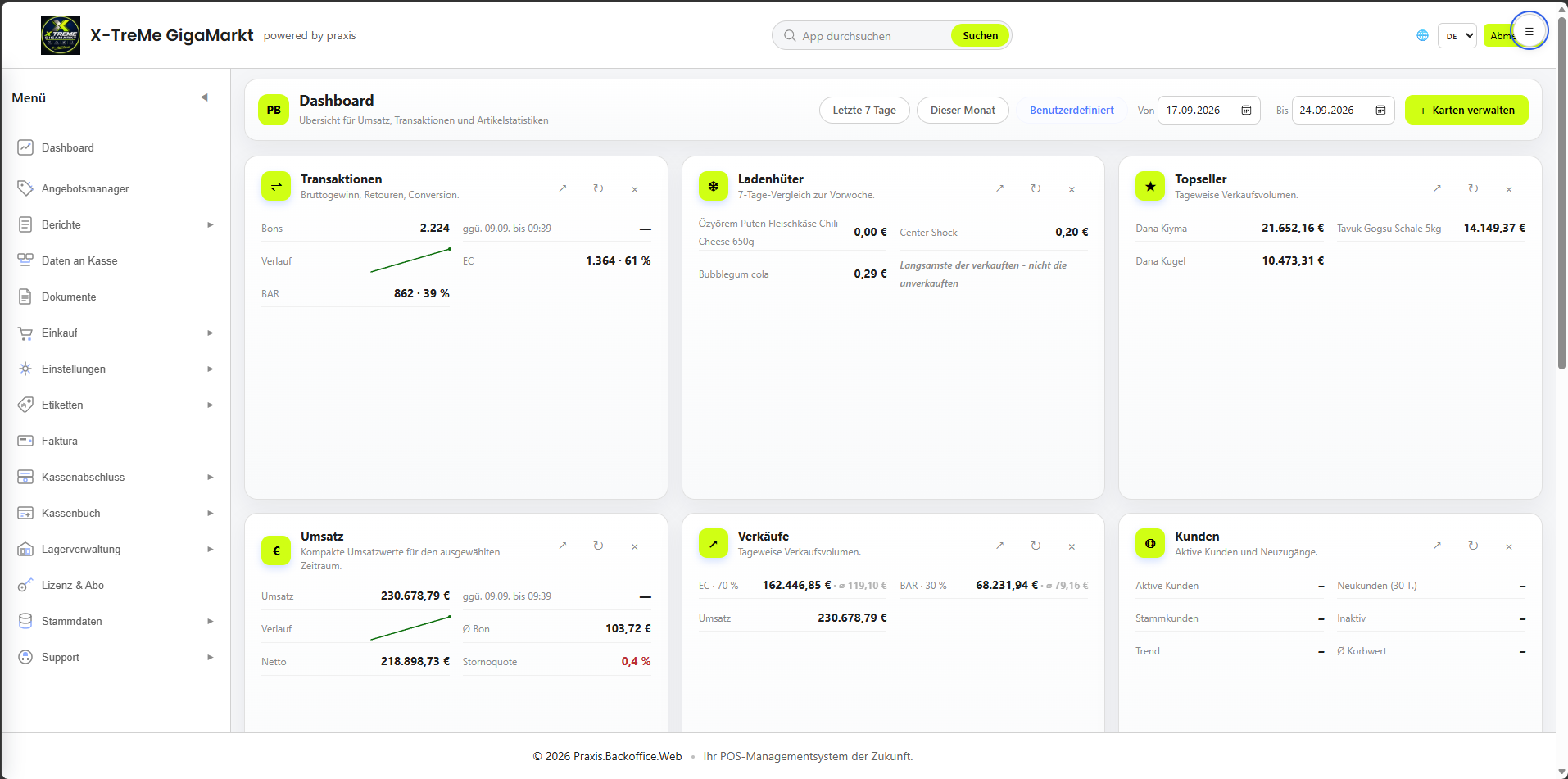Expand the Kassenbuch submenu arrow
Screen dimensions: 1568x779
point(211,513)
